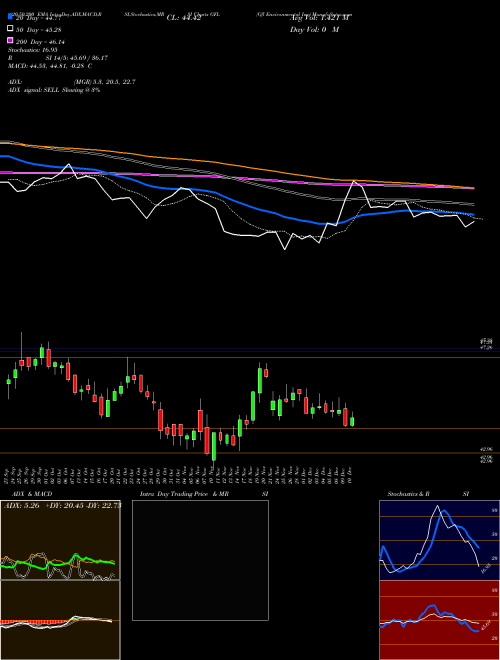Open the MACD histogram chart panel

[x=60, y=620]
